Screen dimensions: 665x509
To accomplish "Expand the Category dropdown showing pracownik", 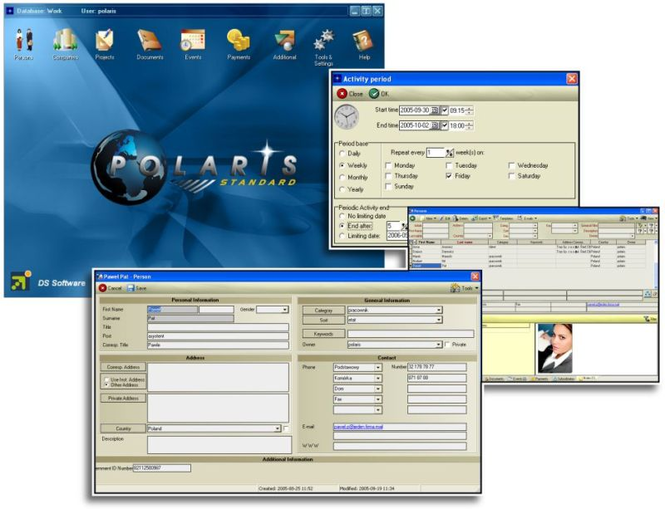I will pos(439,310).
